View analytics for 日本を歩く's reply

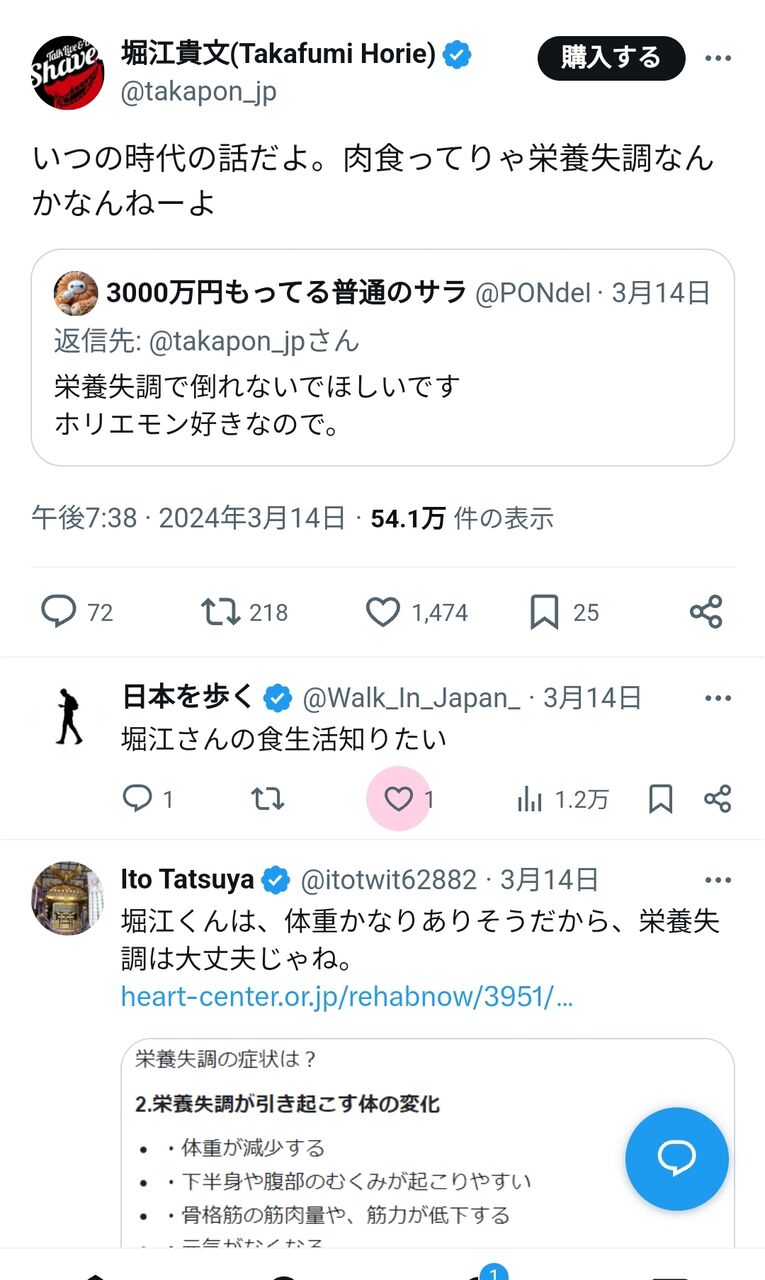coord(530,799)
